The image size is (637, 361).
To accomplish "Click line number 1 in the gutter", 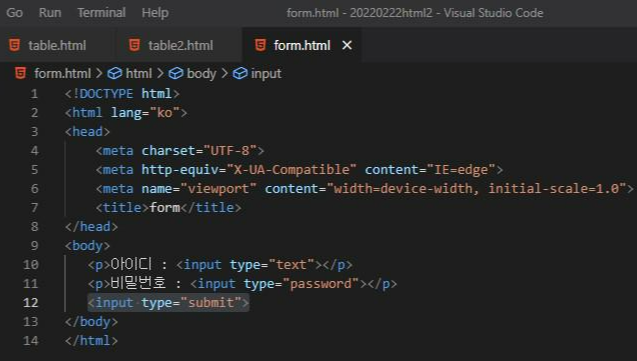I will pyautogui.click(x=35, y=94).
